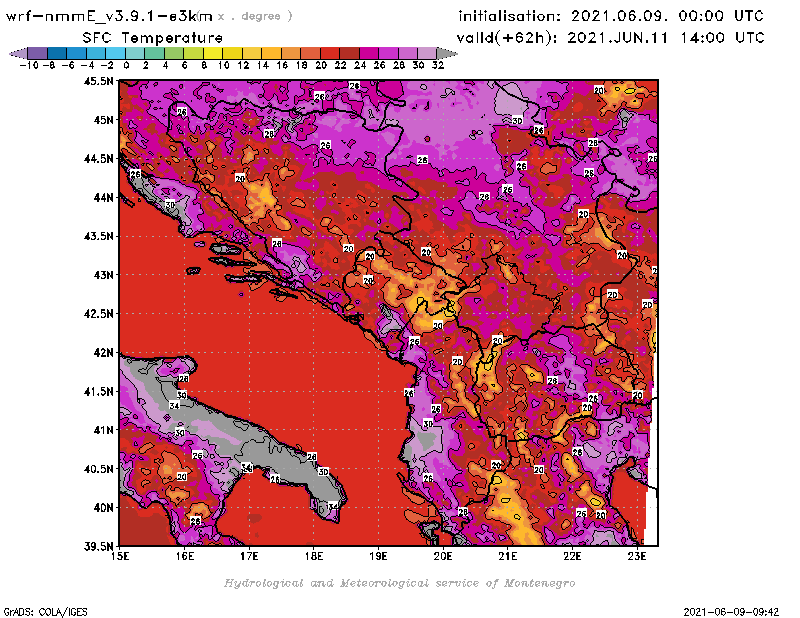Click the dark red 22 to 24 swatch

[x=349, y=53]
